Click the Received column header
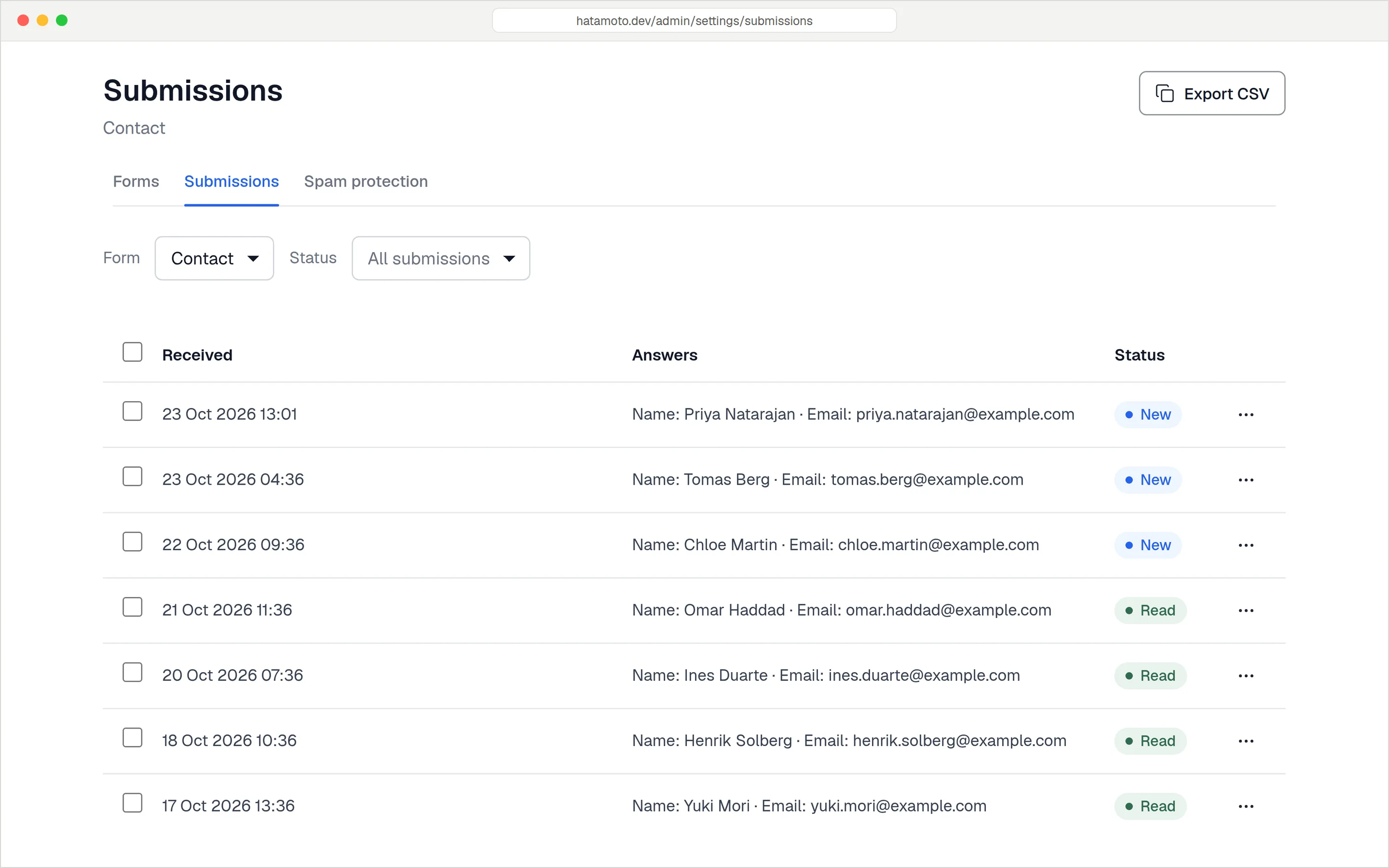The width and height of the screenshot is (1389, 868). [197, 355]
